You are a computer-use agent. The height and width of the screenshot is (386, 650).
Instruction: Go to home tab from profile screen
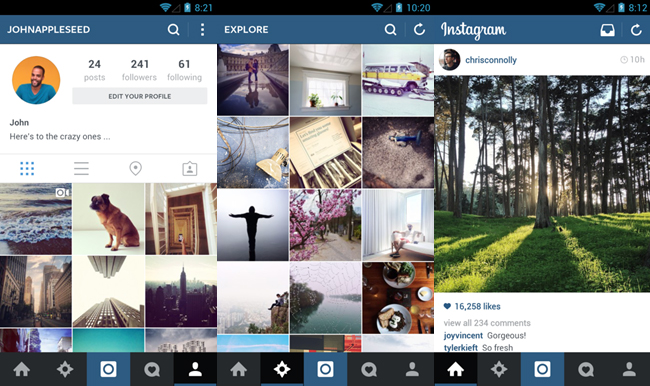(22, 369)
